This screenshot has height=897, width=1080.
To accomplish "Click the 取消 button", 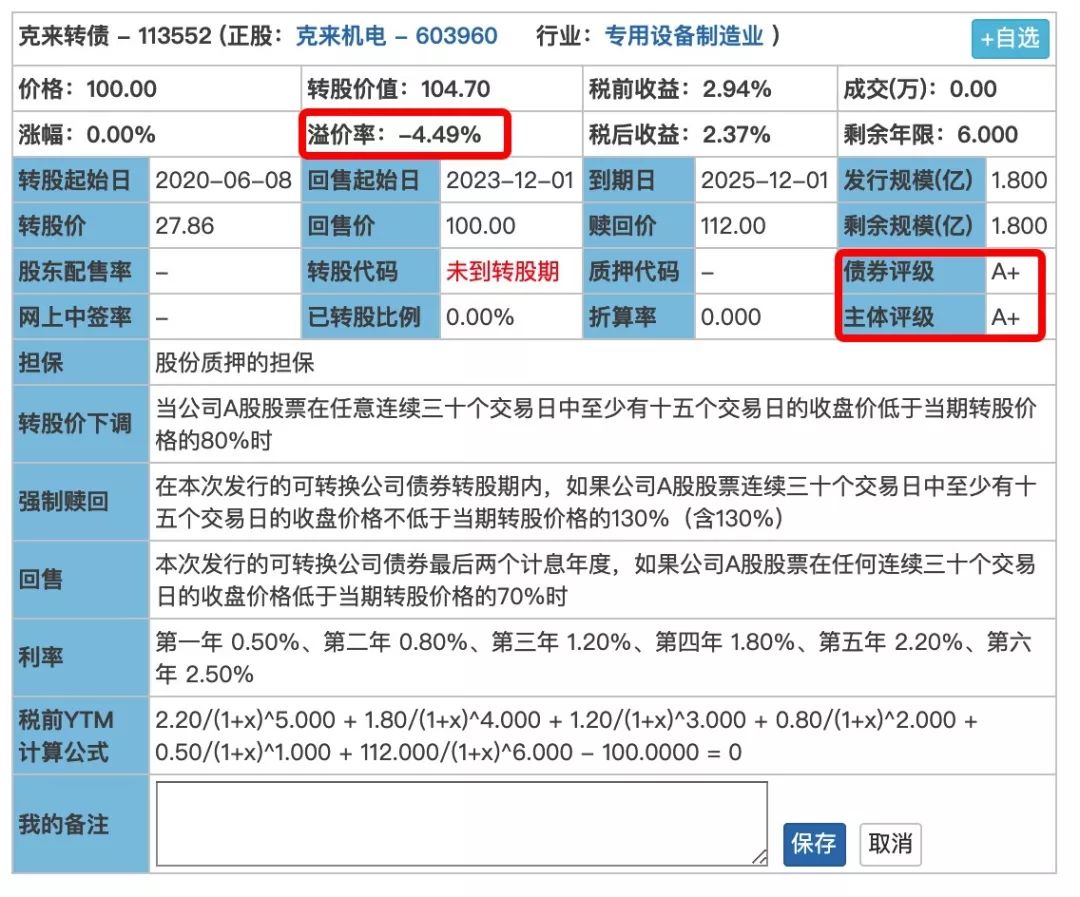I will 890,843.
